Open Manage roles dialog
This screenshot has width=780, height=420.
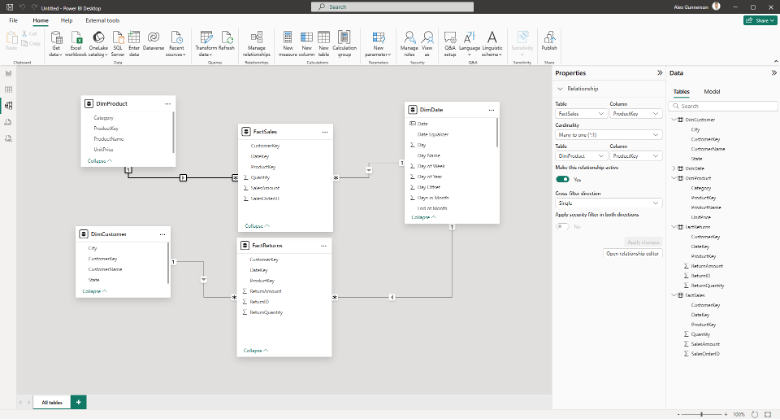(x=409, y=43)
